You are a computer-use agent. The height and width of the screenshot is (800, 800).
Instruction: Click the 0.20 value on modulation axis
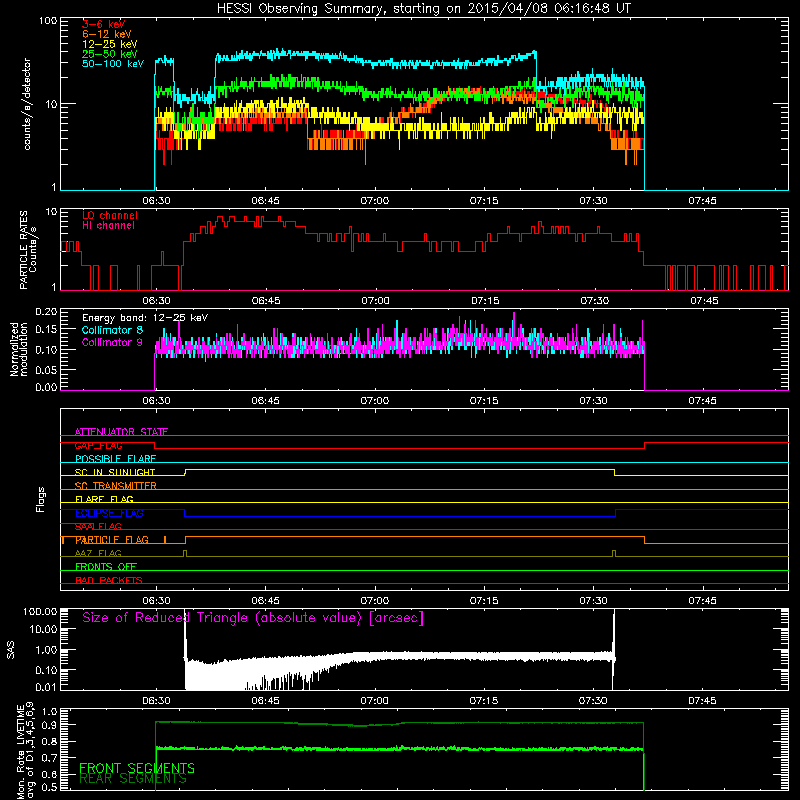tap(46, 312)
